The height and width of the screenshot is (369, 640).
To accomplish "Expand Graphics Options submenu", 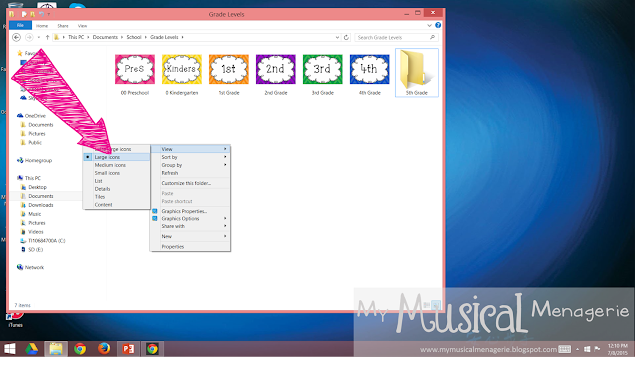I will (190, 218).
